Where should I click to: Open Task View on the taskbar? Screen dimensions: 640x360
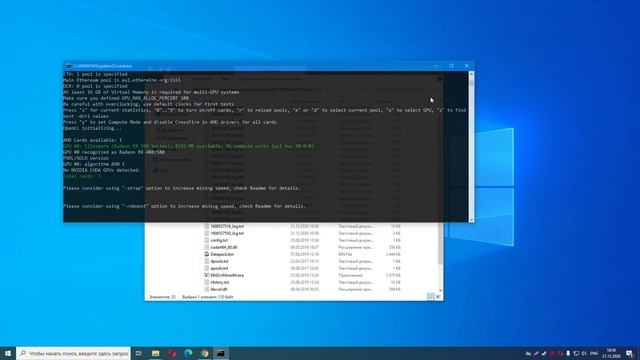pyautogui.click(x=139, y=353)
